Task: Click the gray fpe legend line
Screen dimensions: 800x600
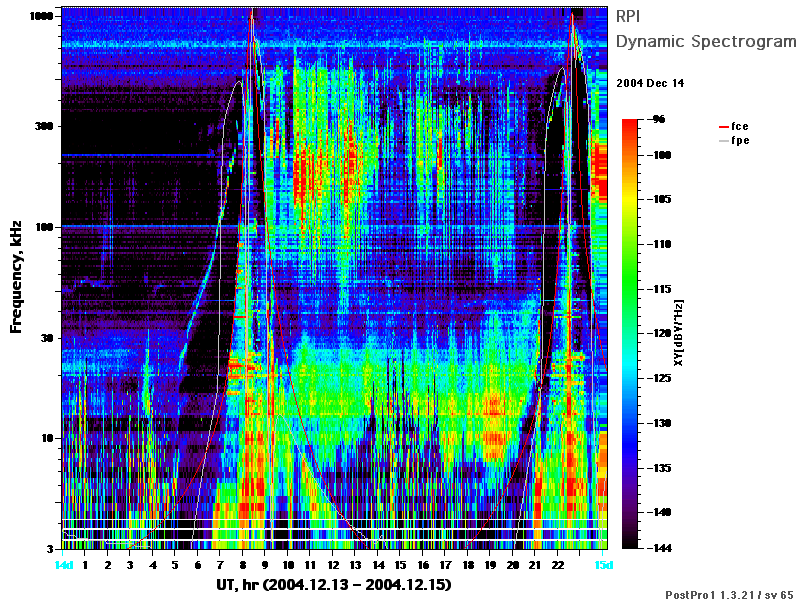Action: click(x=724, y=141)
